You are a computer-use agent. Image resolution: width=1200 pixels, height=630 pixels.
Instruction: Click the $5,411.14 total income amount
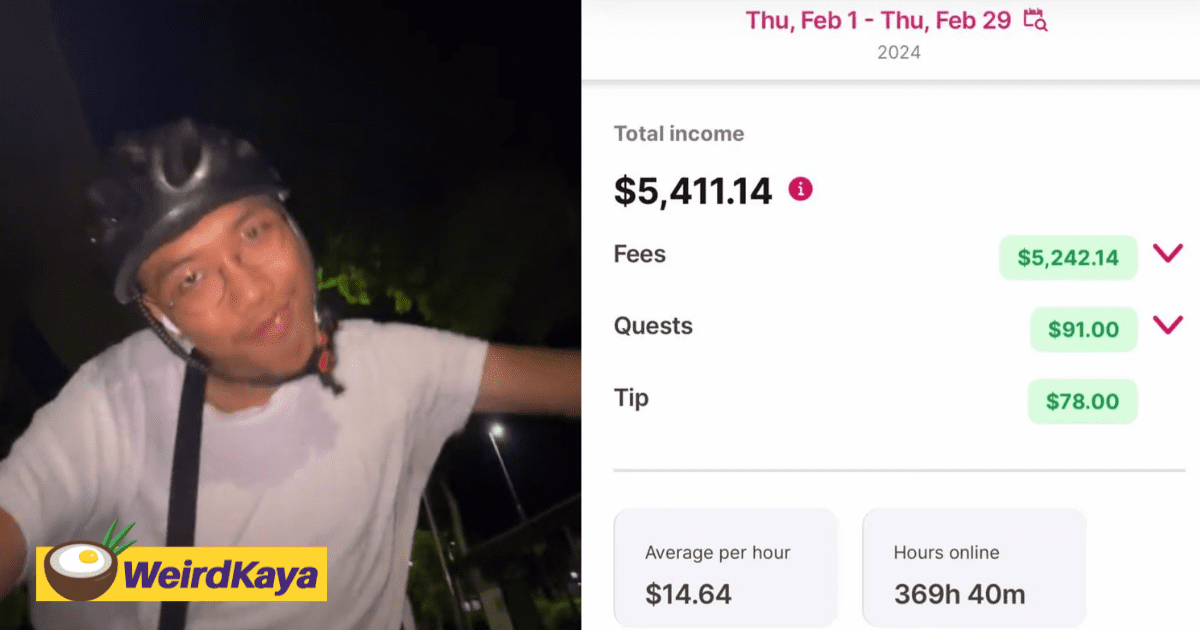[x=692, y=189]
